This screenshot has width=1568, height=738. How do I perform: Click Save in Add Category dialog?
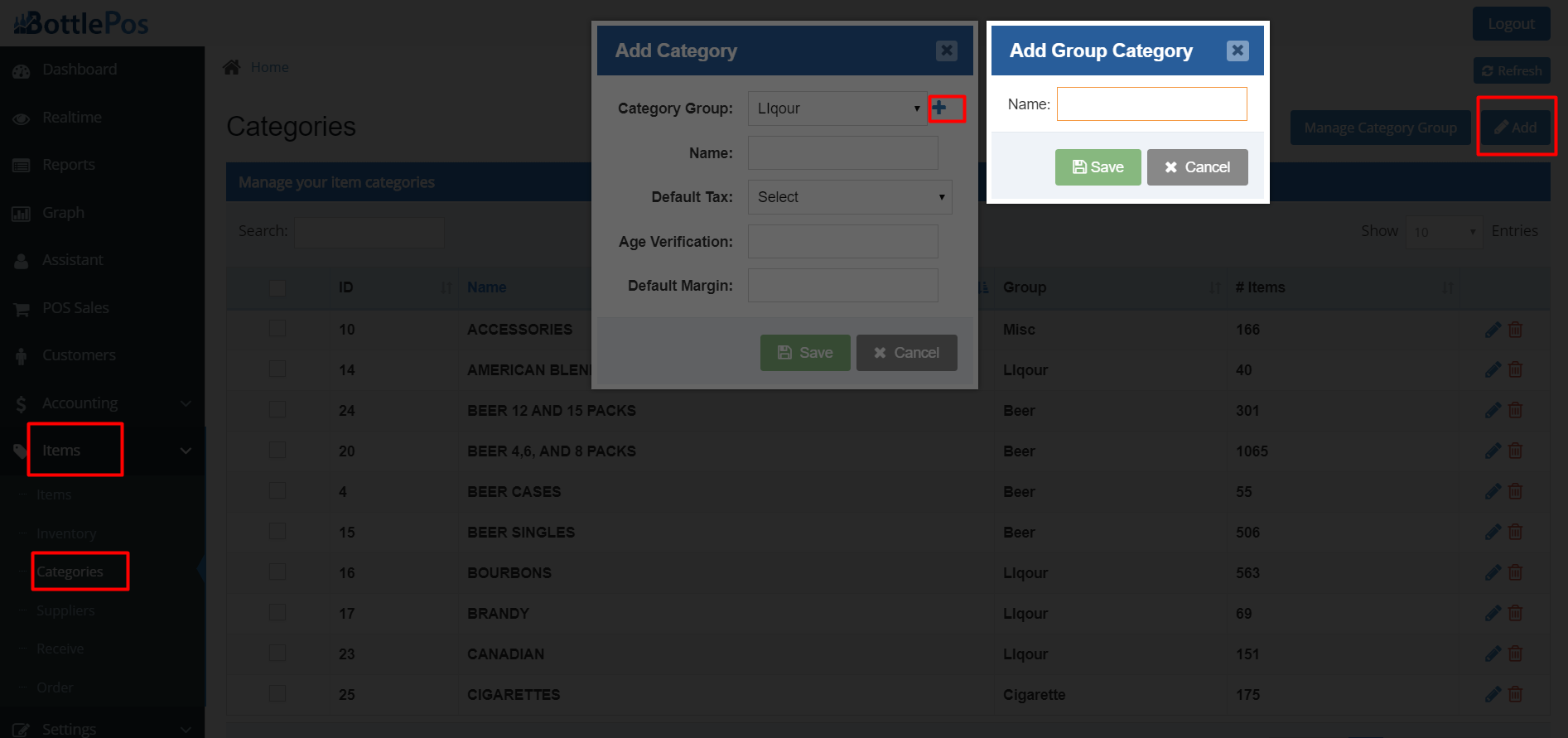pos(805,353)
